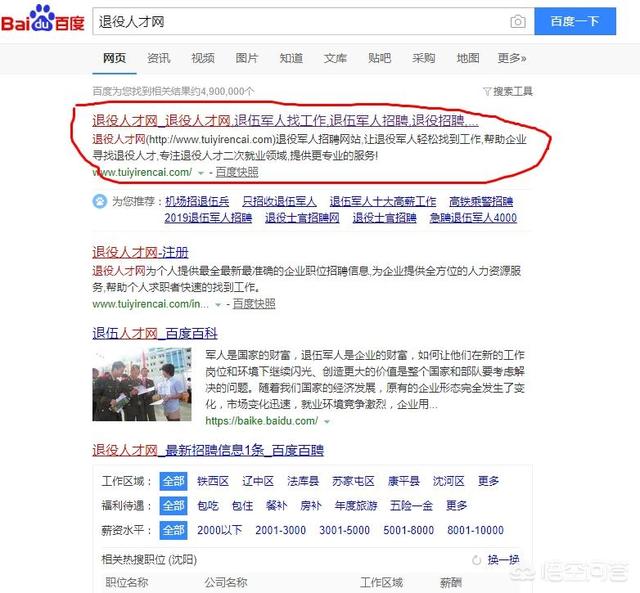Switch to the 图片 tab
This screenshot has width=640, height=593.
tap(247, 58)
